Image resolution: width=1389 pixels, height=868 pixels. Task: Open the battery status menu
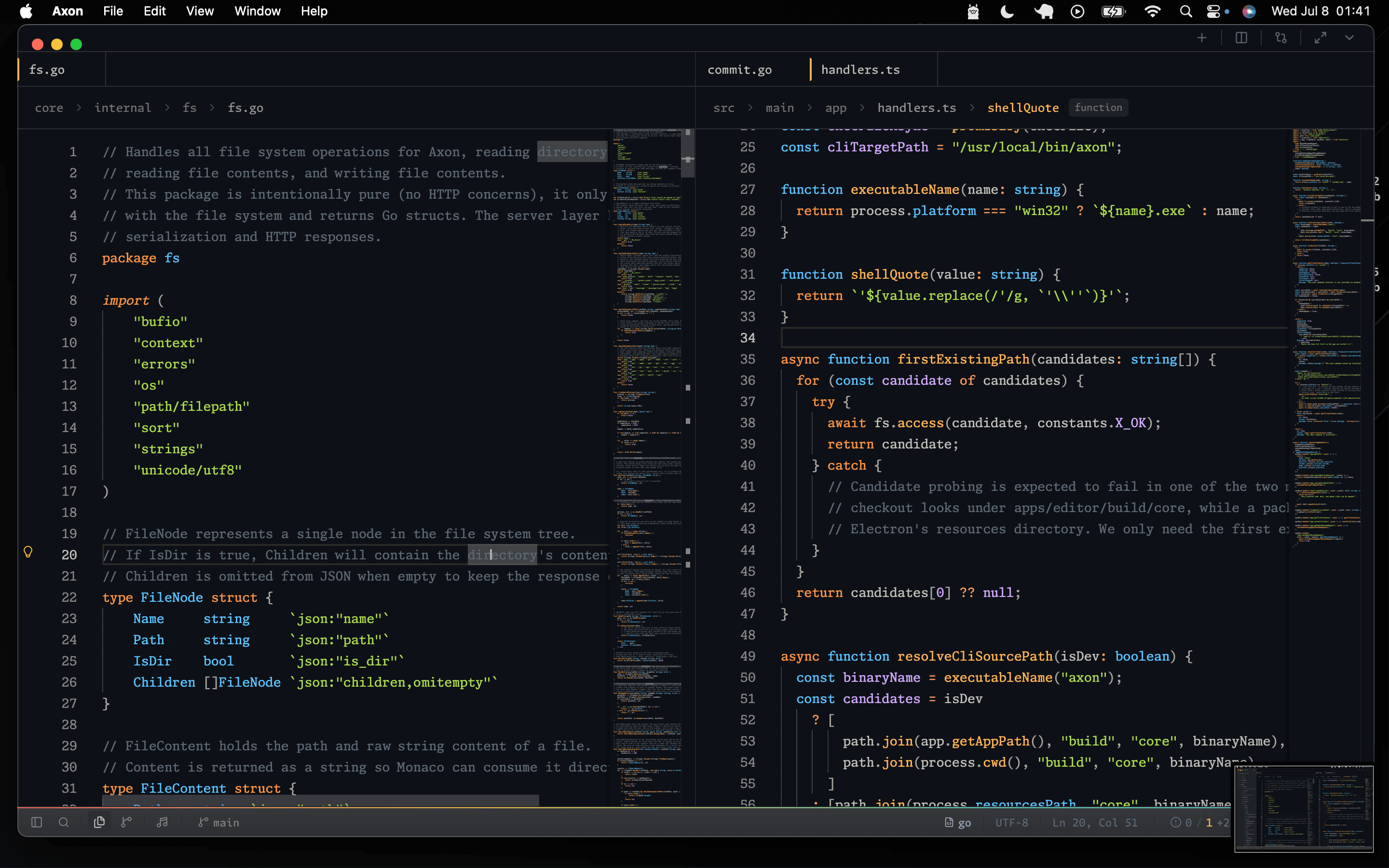[1114, 12]
